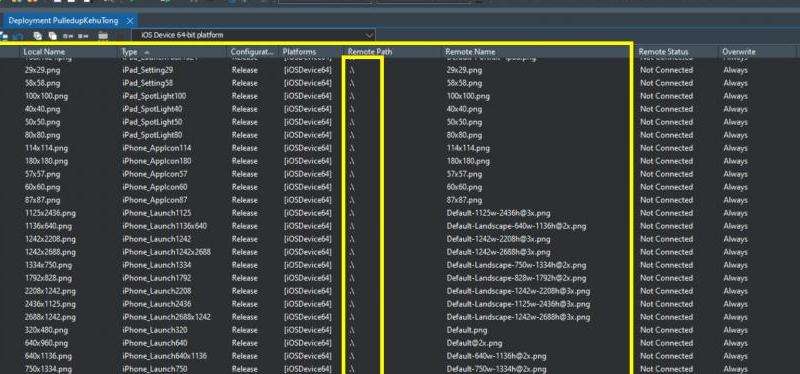Select local file 1125x2436.png
800x374 pixels.
(50, 213)
